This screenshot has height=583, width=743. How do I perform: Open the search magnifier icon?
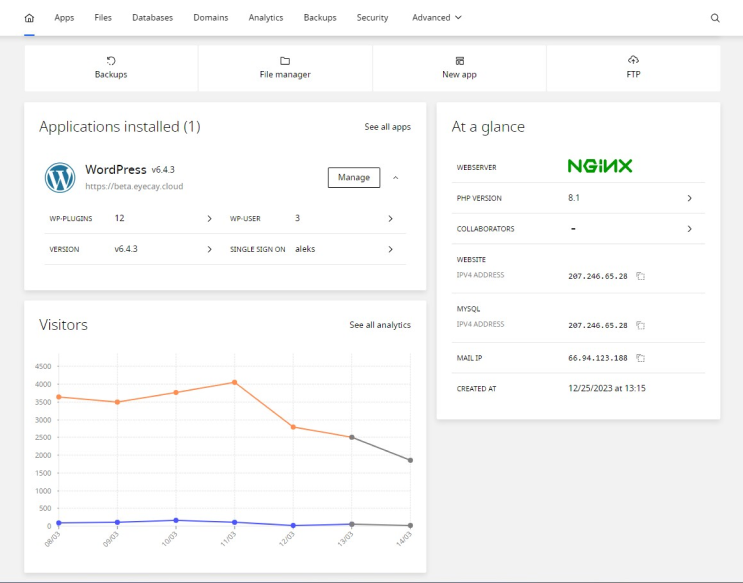pyautogui.click(x=715, y=18)
